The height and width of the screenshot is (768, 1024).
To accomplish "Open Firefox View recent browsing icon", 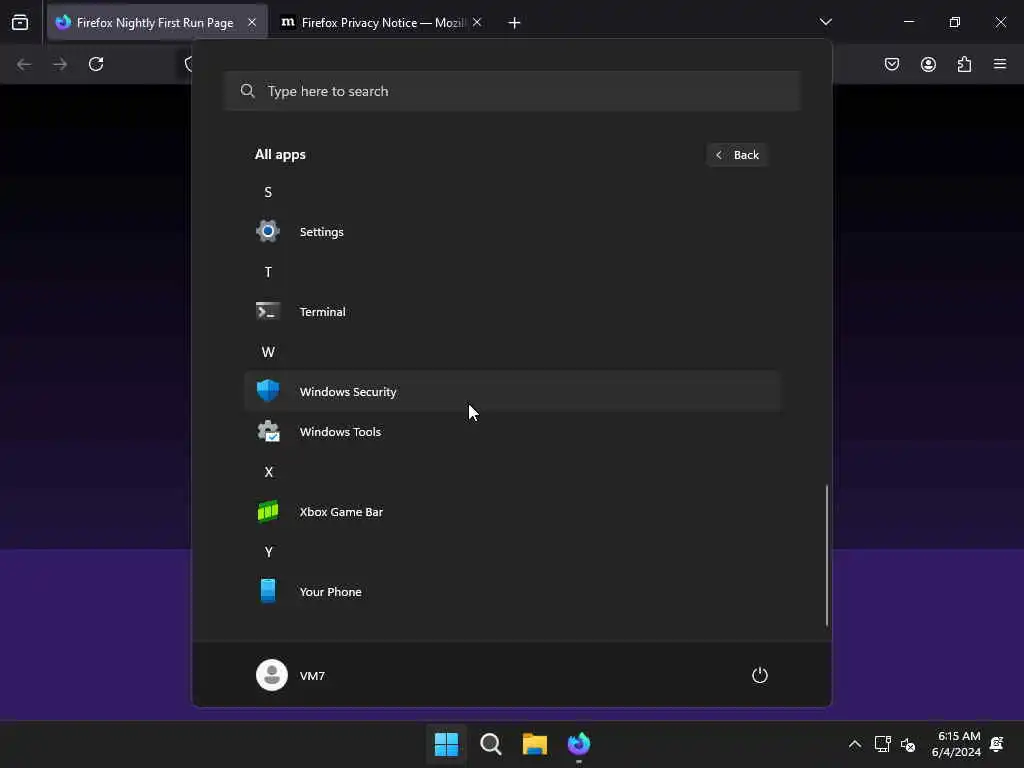I will tap(20, 22).
